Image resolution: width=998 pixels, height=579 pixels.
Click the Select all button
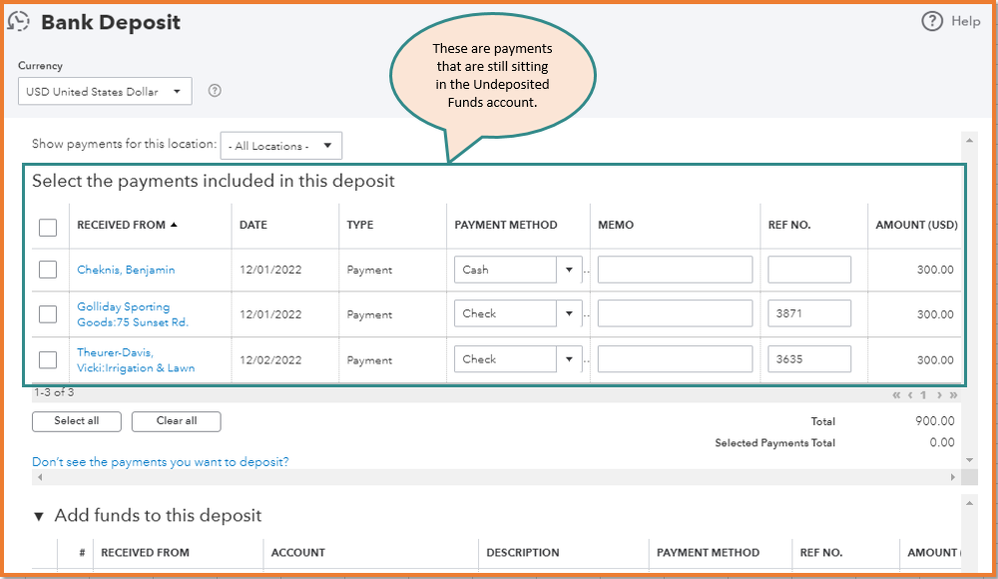(76, 421)
